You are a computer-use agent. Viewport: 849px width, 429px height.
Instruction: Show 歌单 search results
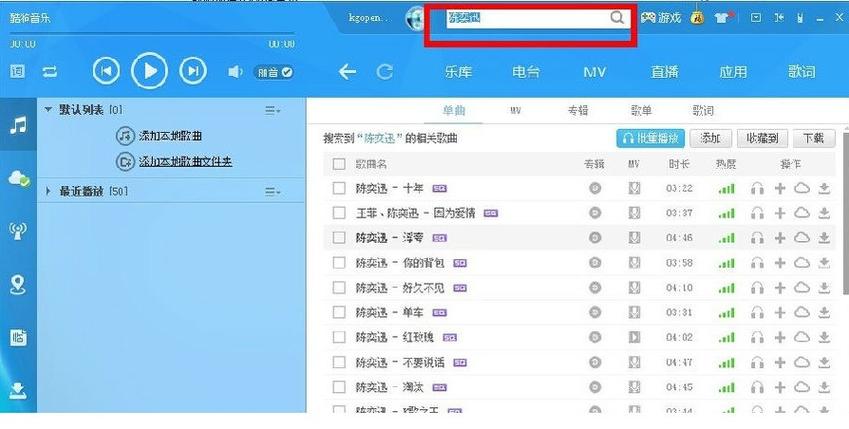641,110
